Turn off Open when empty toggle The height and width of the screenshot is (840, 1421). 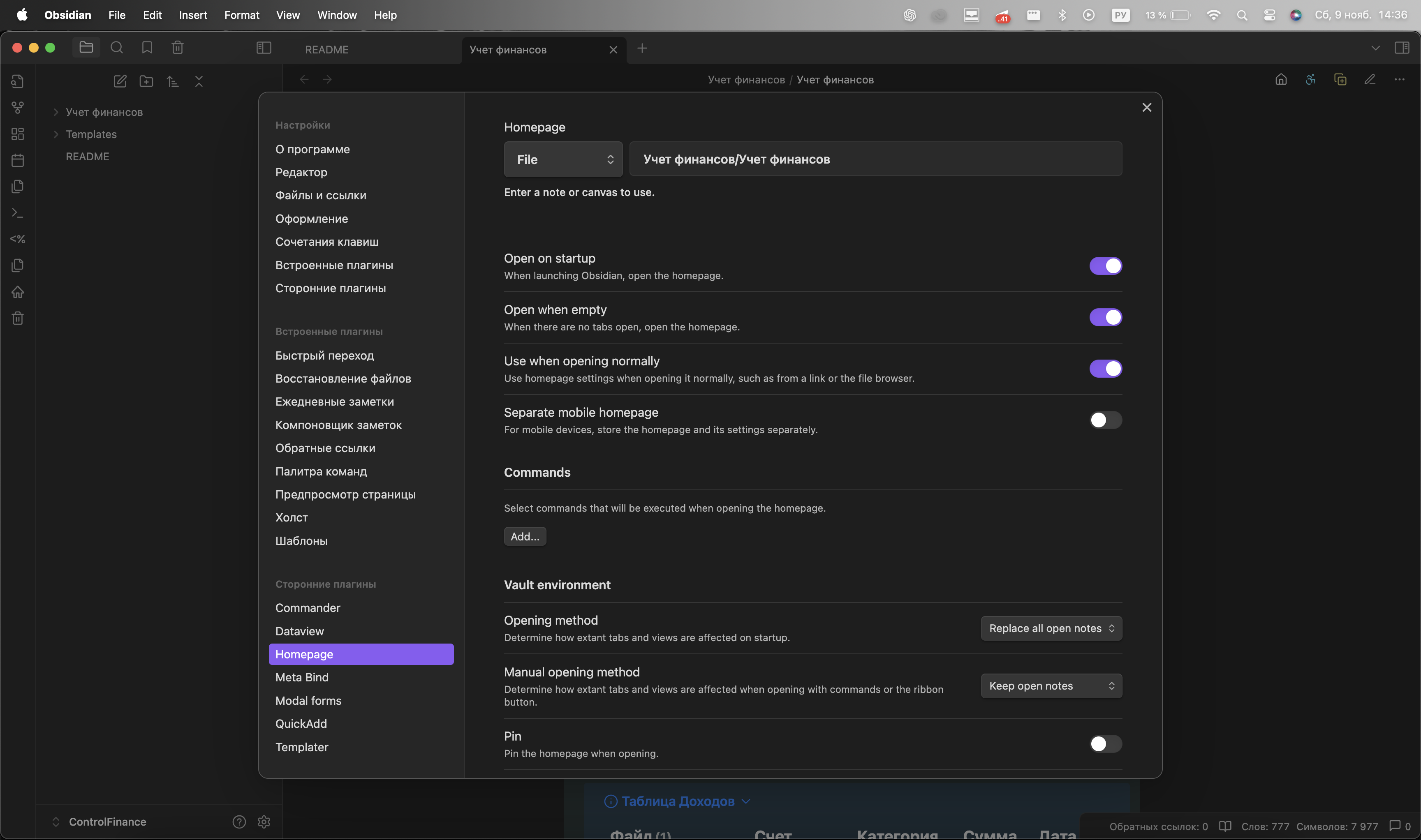click(1105, 318)
